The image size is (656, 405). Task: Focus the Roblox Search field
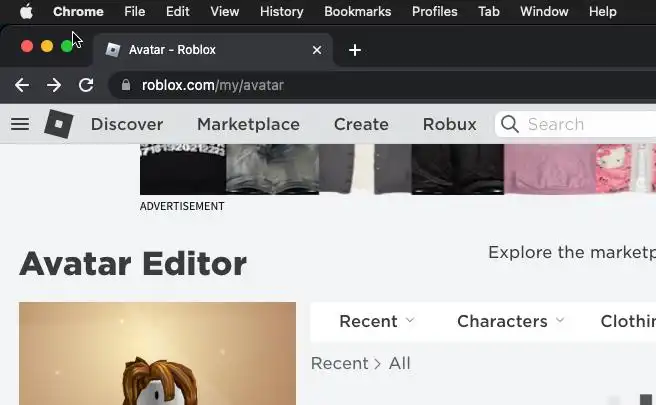(576, 124)
